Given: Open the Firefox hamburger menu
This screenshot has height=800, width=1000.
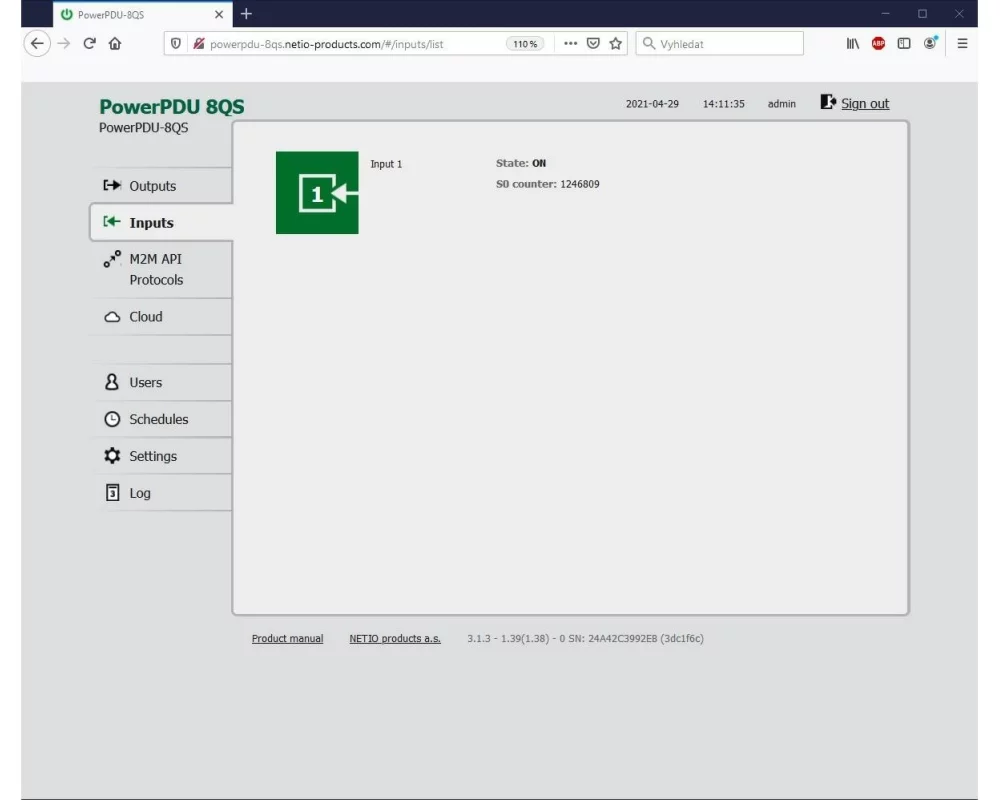Looking at the screenshot, I should click(x=962, y=44).
